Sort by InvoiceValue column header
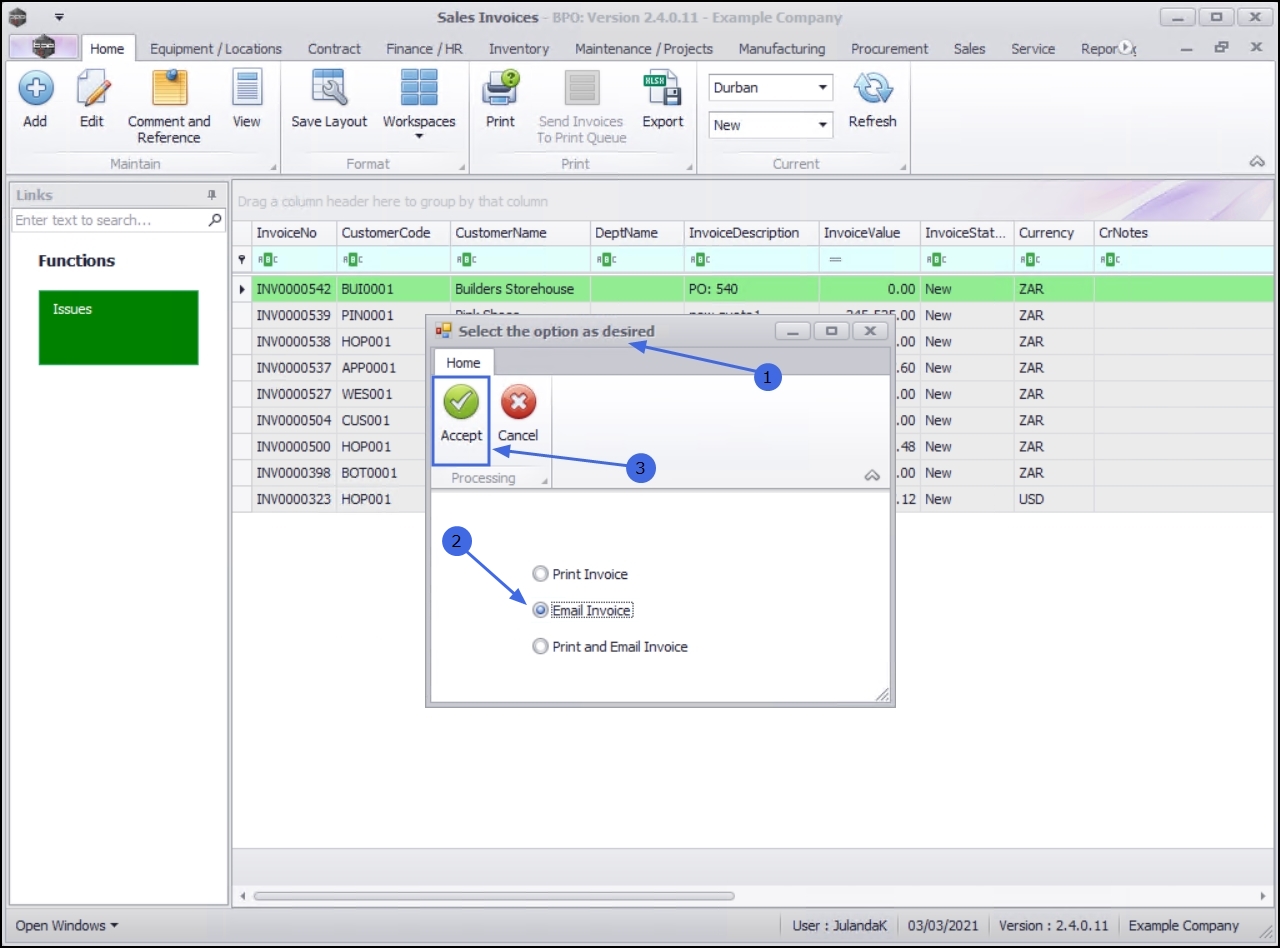This screenshot has height=948, width=1280. tap(869, 233)
